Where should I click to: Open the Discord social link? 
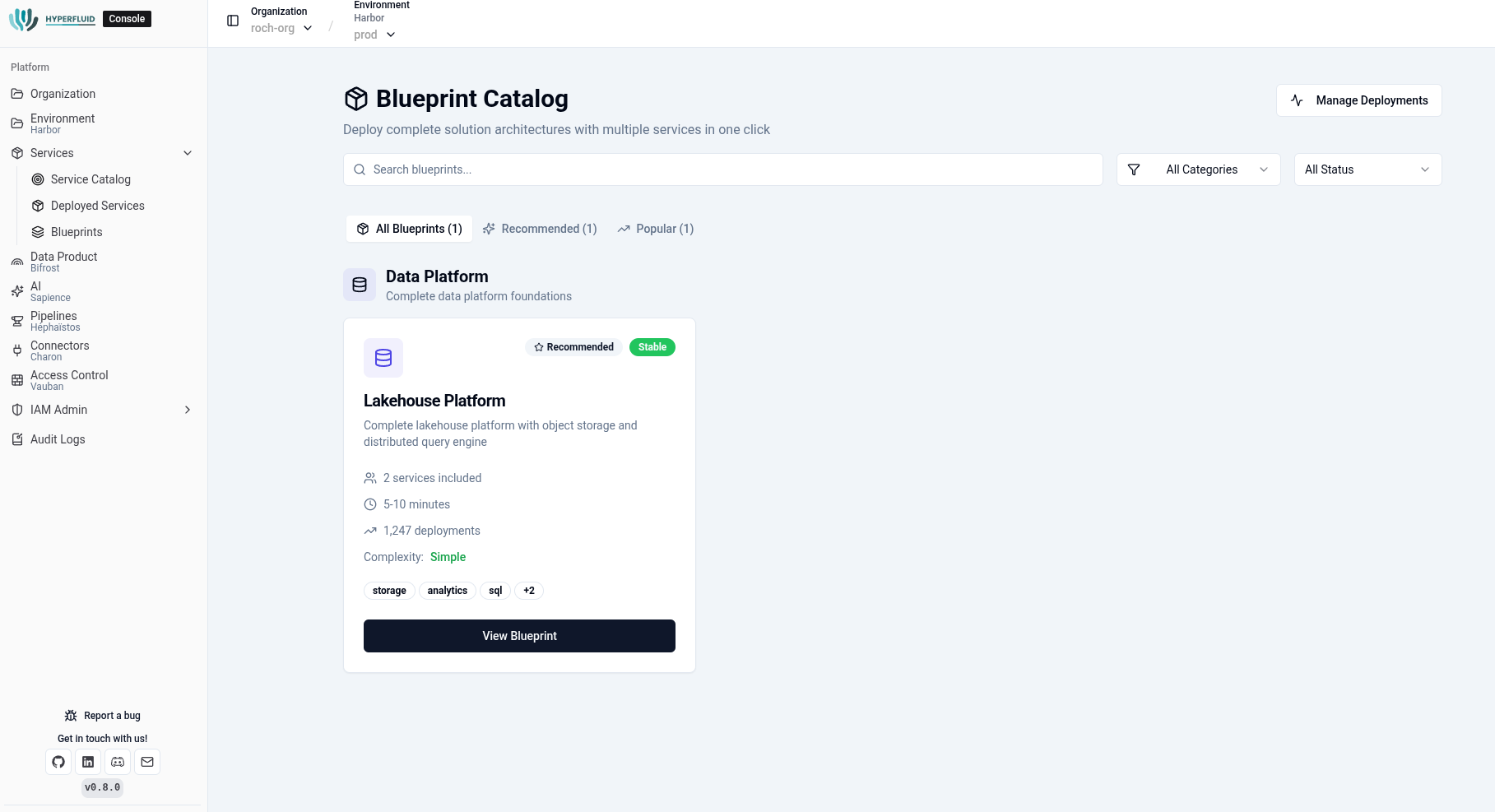[x=118, y=762]
